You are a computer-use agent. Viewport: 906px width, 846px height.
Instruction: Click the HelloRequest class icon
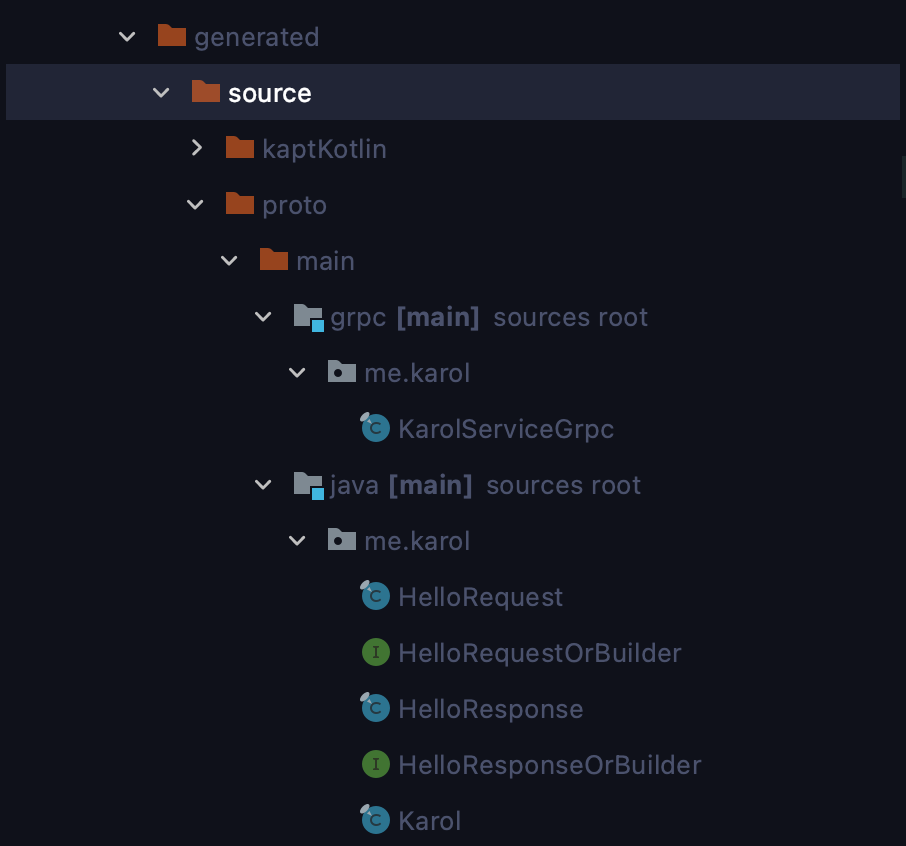[375, 596]
